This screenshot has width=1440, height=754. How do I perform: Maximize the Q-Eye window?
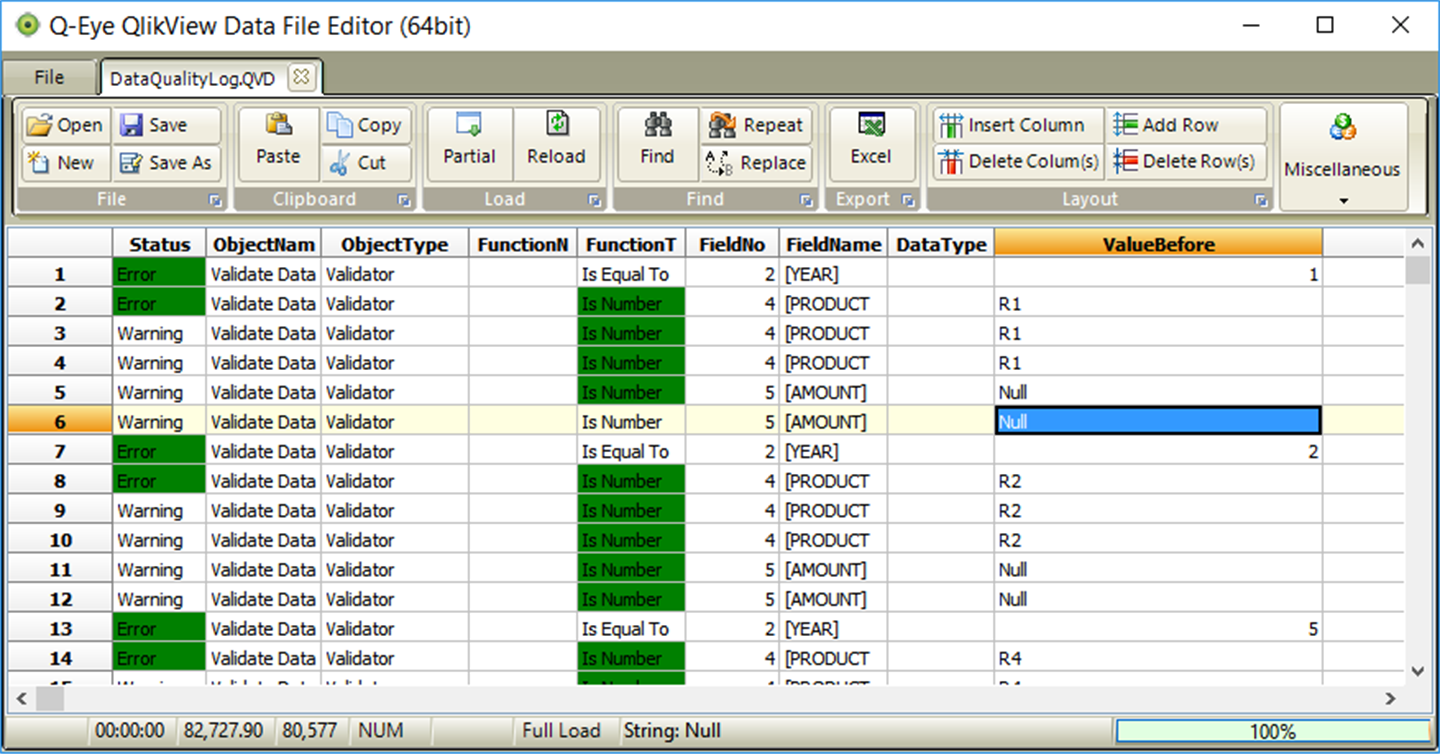point(1325,25)
